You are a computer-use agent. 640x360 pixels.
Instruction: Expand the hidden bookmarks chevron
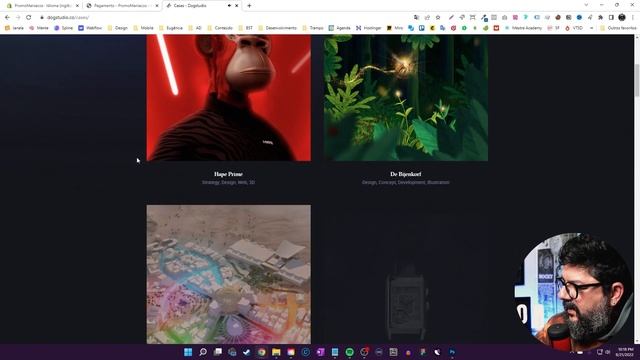point(591,28)
